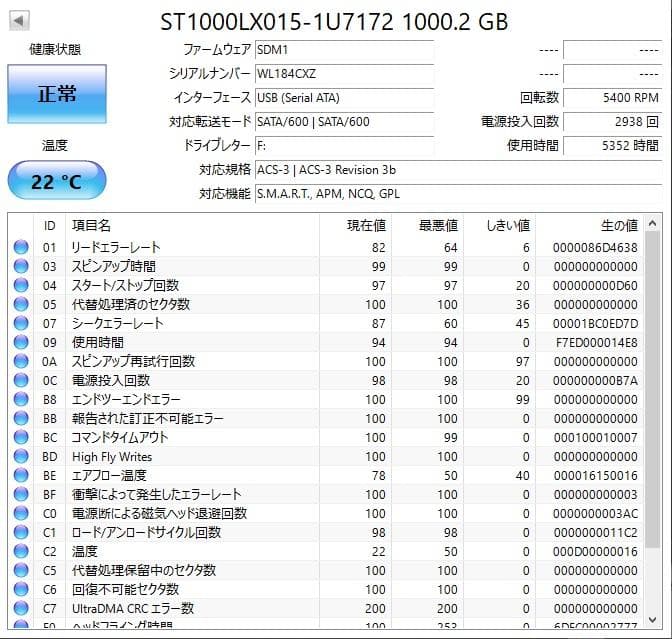672x639 pixels.
Task: Select worst value 64 of リードエラーレート
Action: (x=450, y=248)
